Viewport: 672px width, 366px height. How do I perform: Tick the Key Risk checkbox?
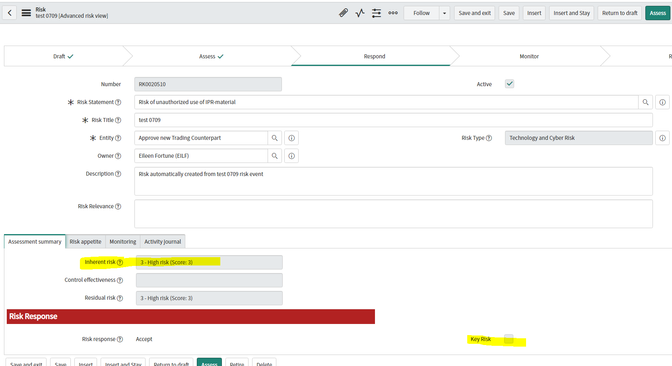(x=509, y=339)
